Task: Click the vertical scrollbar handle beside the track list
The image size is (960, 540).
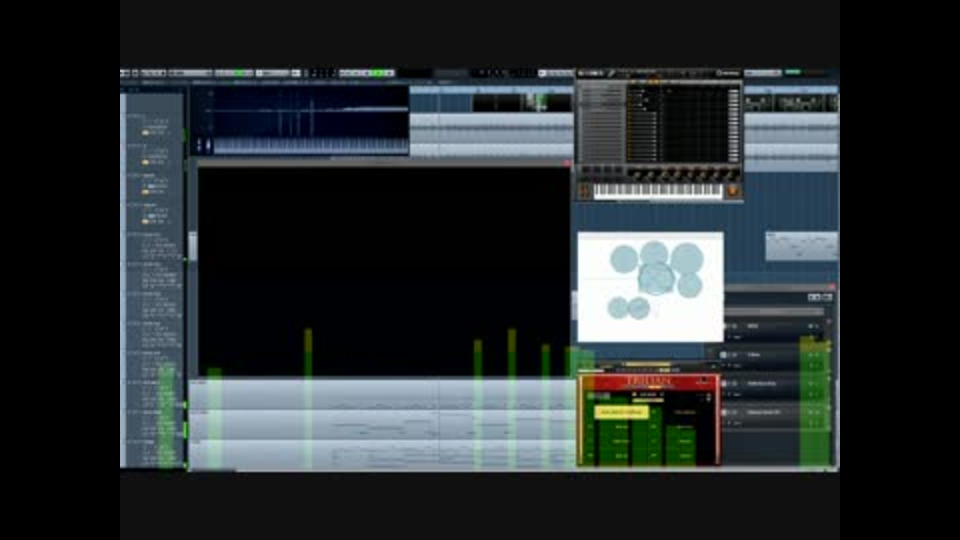Action: click(x=193, y=246)
